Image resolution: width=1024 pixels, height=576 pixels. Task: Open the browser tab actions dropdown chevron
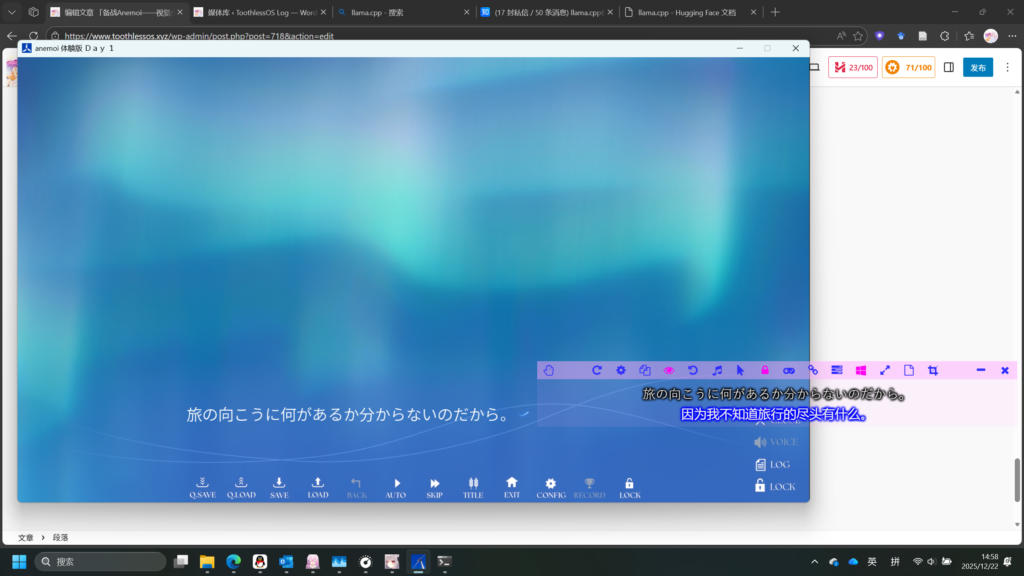tap(12, 12)
